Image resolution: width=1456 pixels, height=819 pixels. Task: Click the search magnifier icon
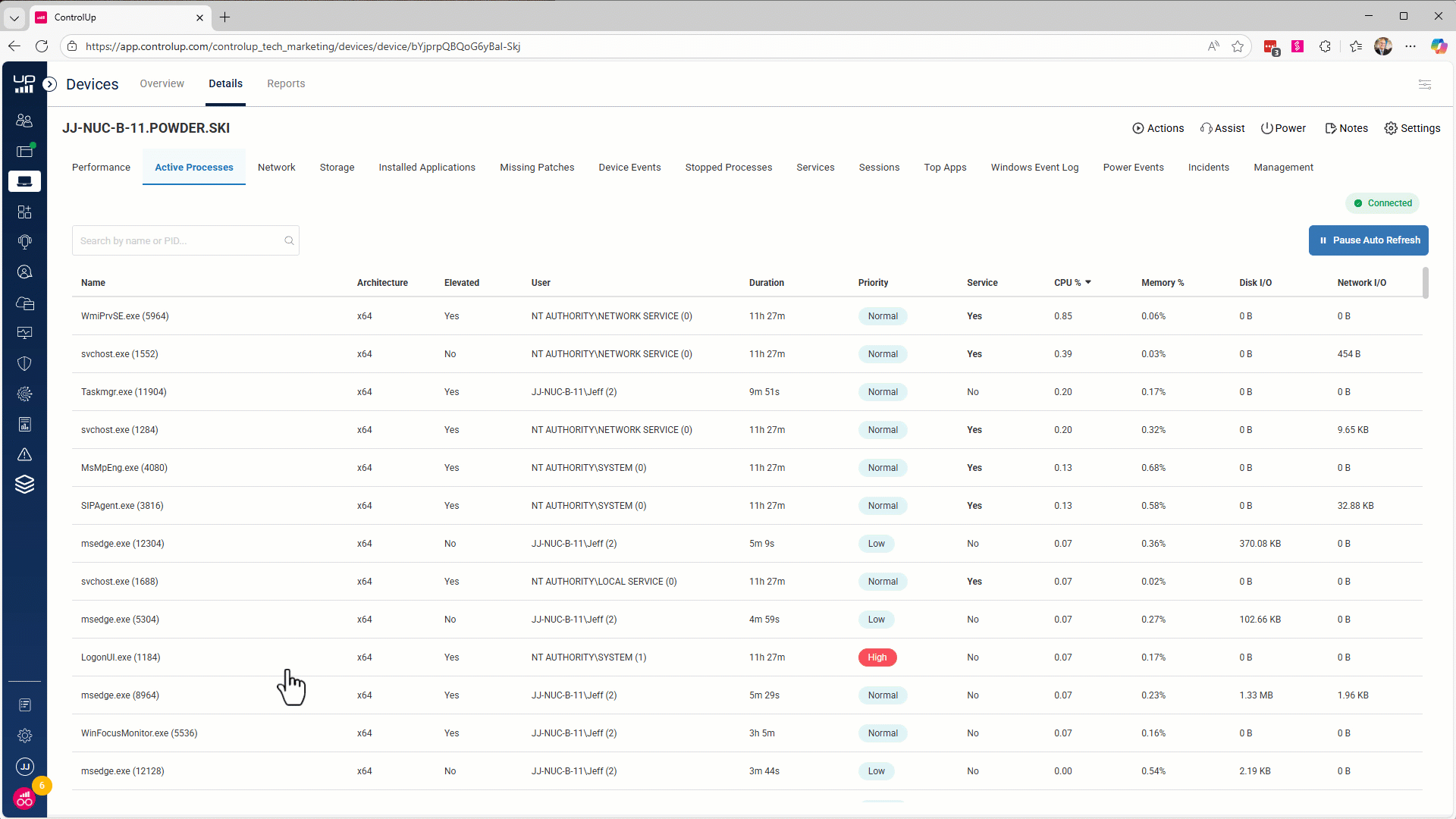tap(289, 240)
